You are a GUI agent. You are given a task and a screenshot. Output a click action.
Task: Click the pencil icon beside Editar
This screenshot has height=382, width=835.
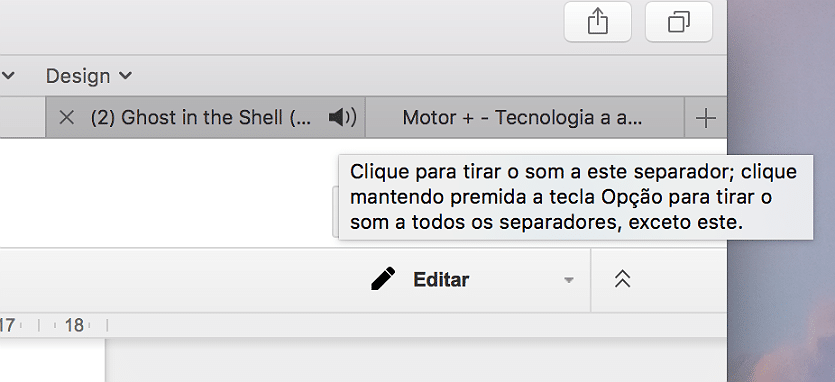(383, 279)
